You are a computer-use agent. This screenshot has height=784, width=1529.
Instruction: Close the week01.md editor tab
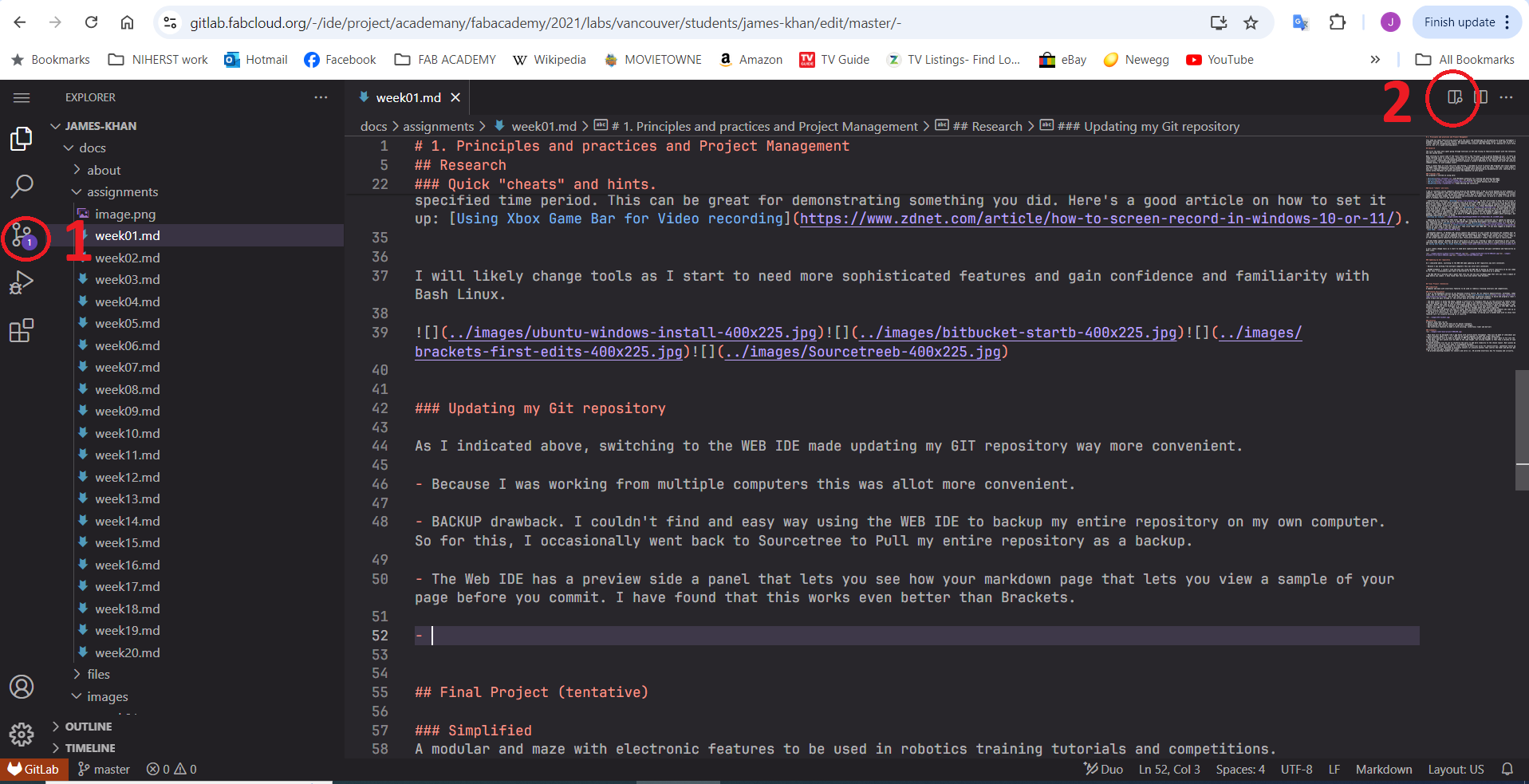tap(455, 97)
